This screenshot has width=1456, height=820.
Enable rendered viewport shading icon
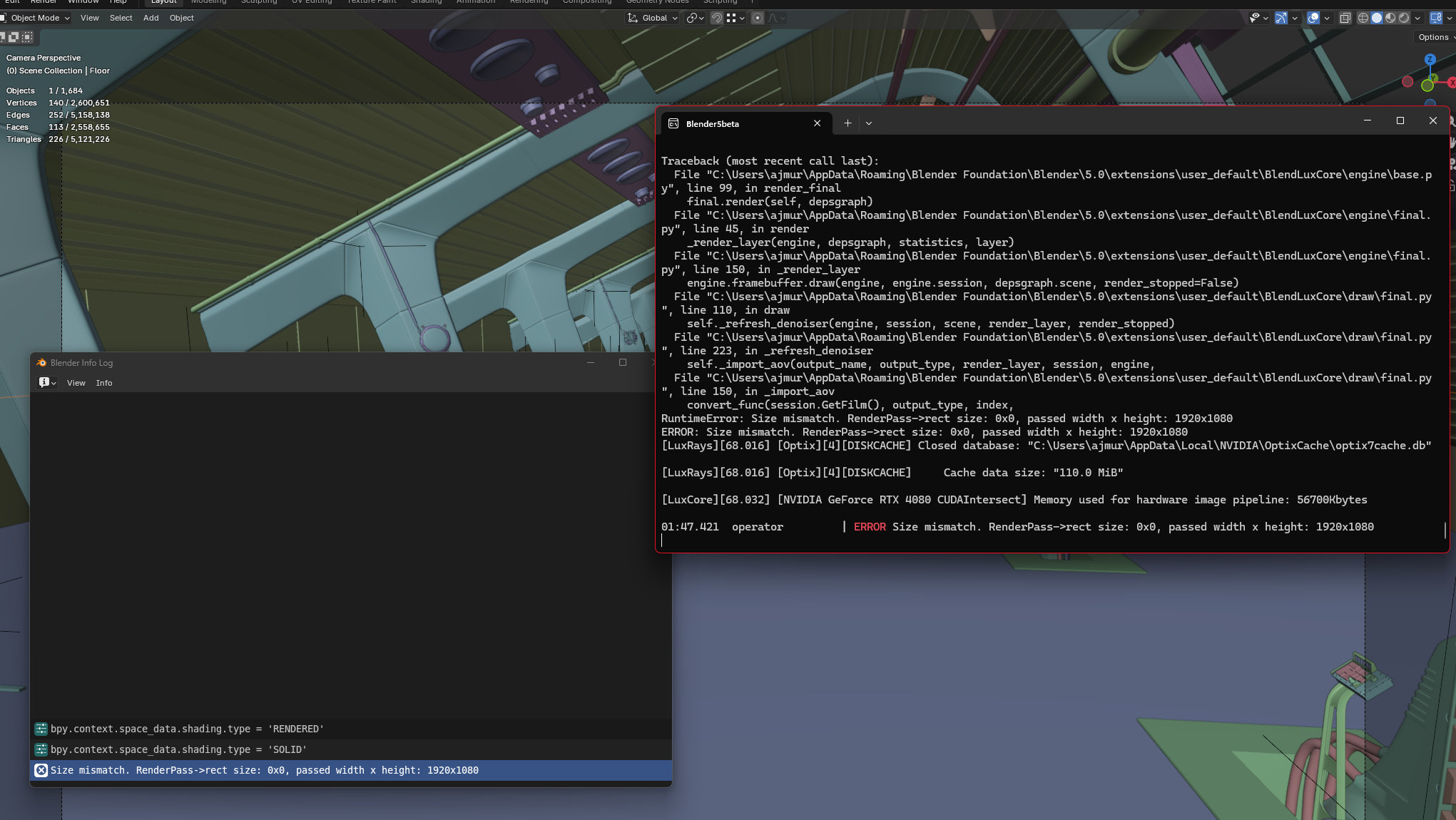[x=1404, y=18]
